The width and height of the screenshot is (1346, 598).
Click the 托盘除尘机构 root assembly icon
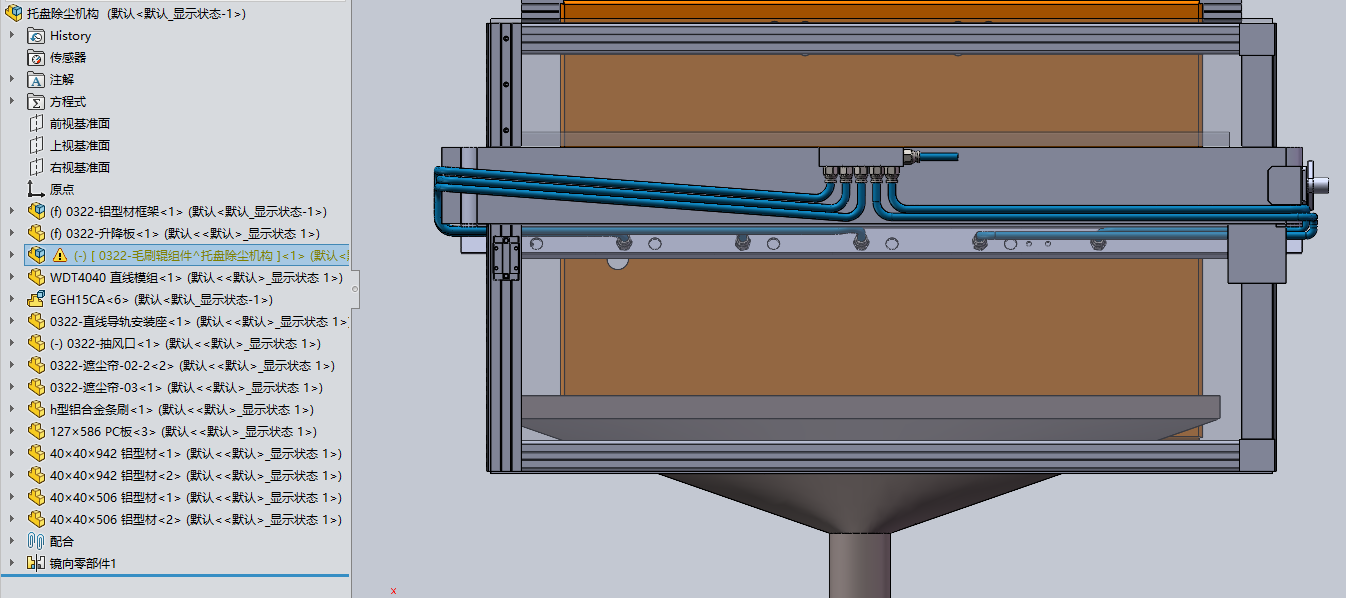[x=14, y=14]
